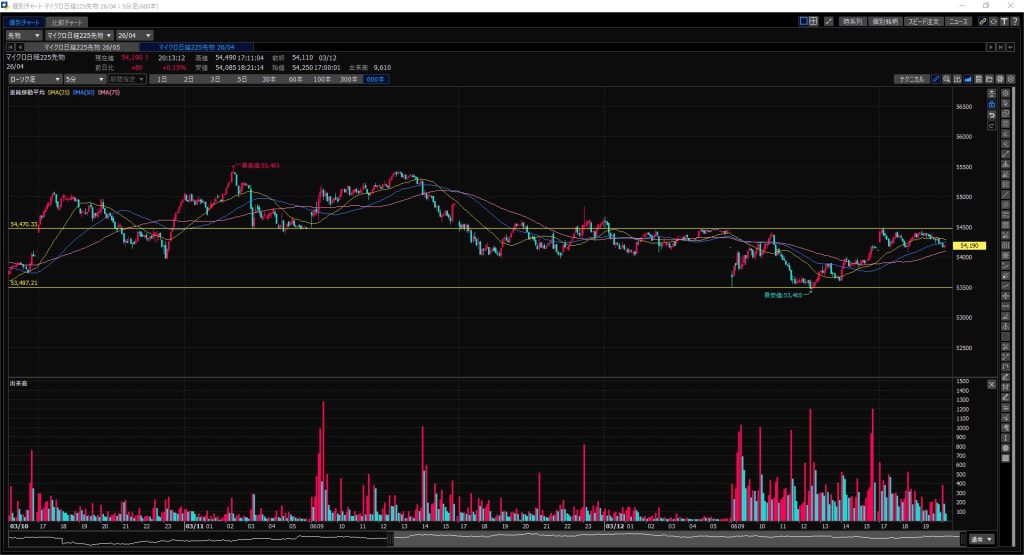
Task: Select the 600本 bar count option
Action: click(376, 79)
